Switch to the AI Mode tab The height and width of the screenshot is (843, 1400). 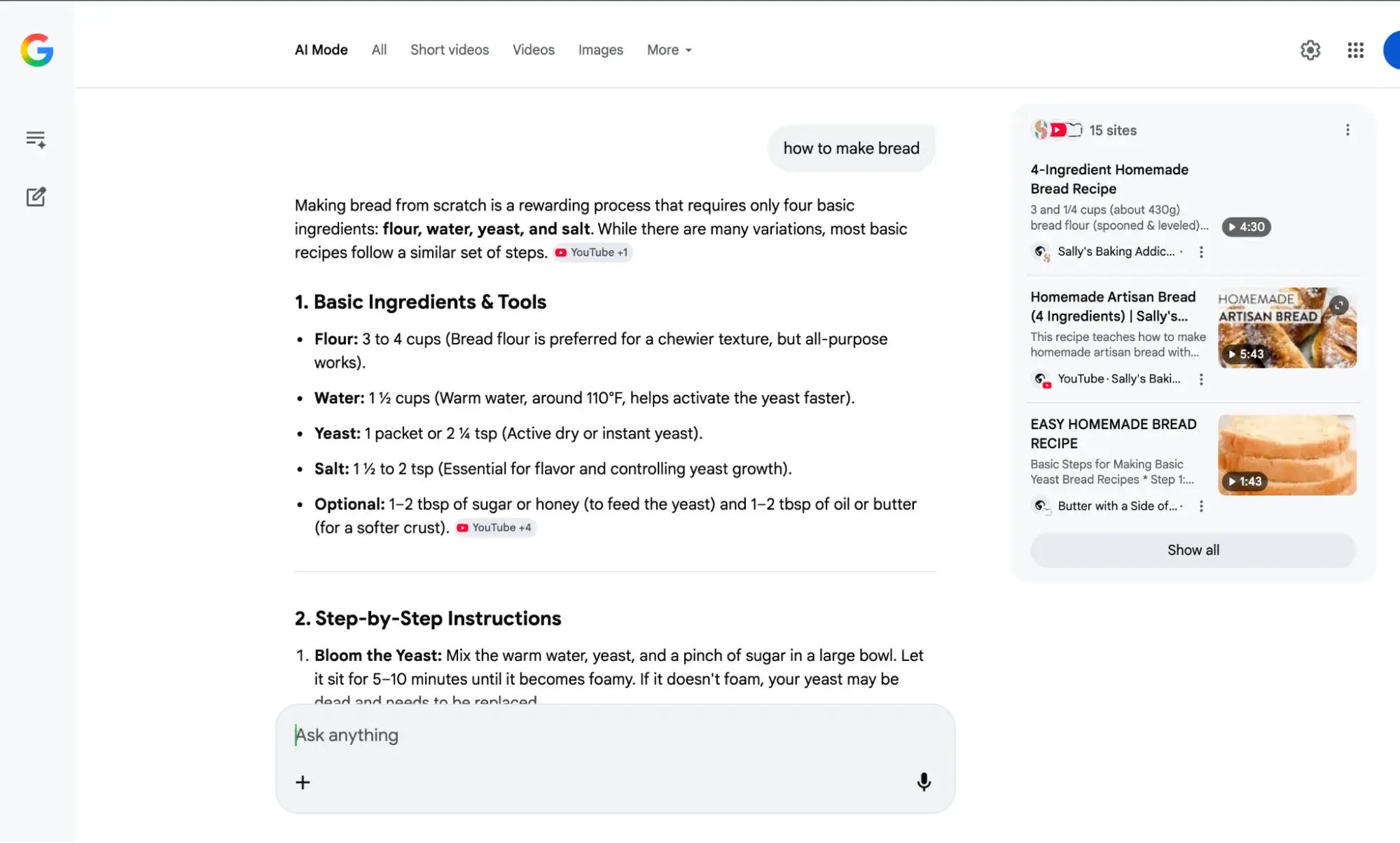(321, 50)
